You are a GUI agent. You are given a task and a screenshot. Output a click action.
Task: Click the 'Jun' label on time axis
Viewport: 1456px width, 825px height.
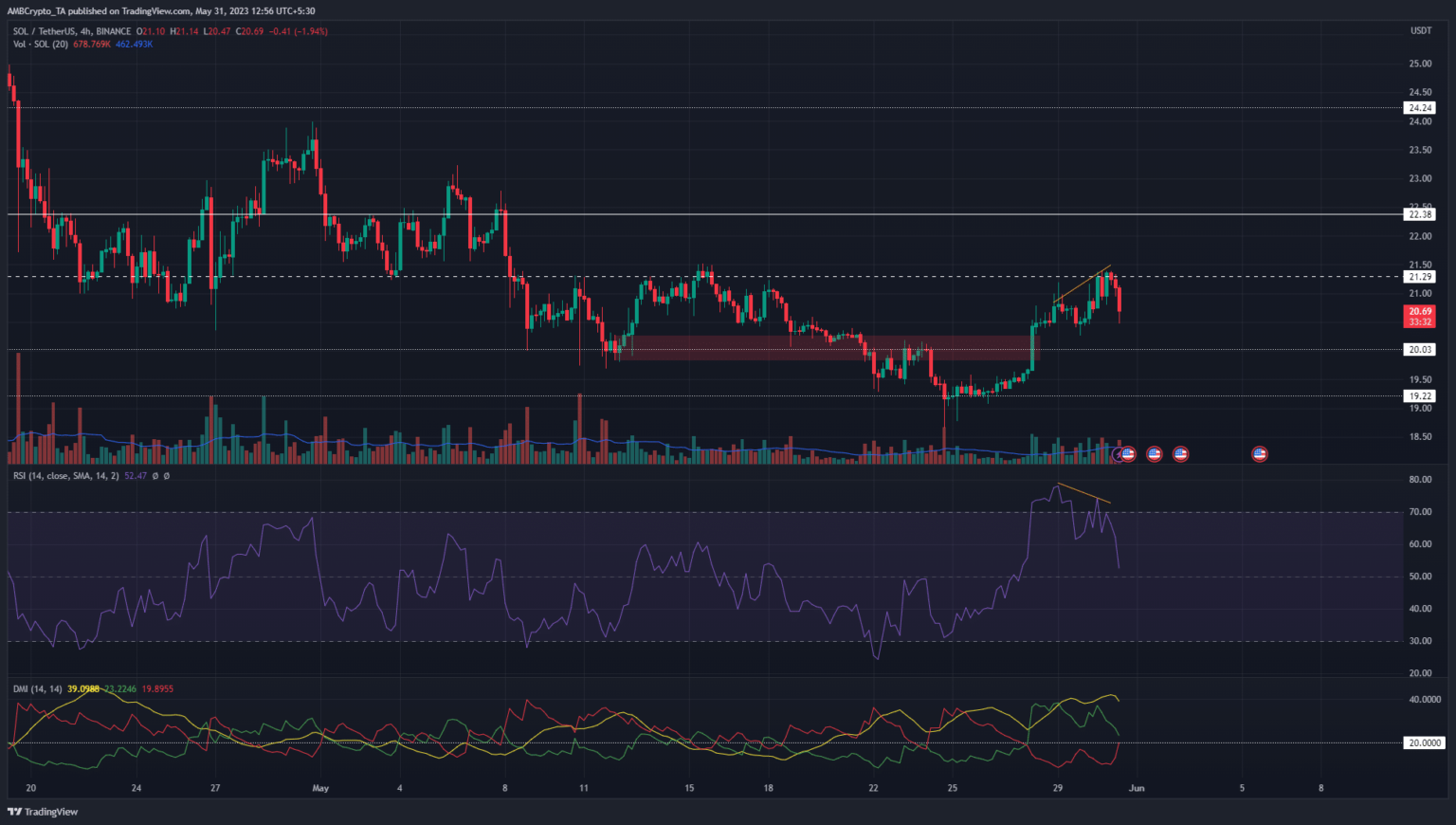coord(1137,788)
